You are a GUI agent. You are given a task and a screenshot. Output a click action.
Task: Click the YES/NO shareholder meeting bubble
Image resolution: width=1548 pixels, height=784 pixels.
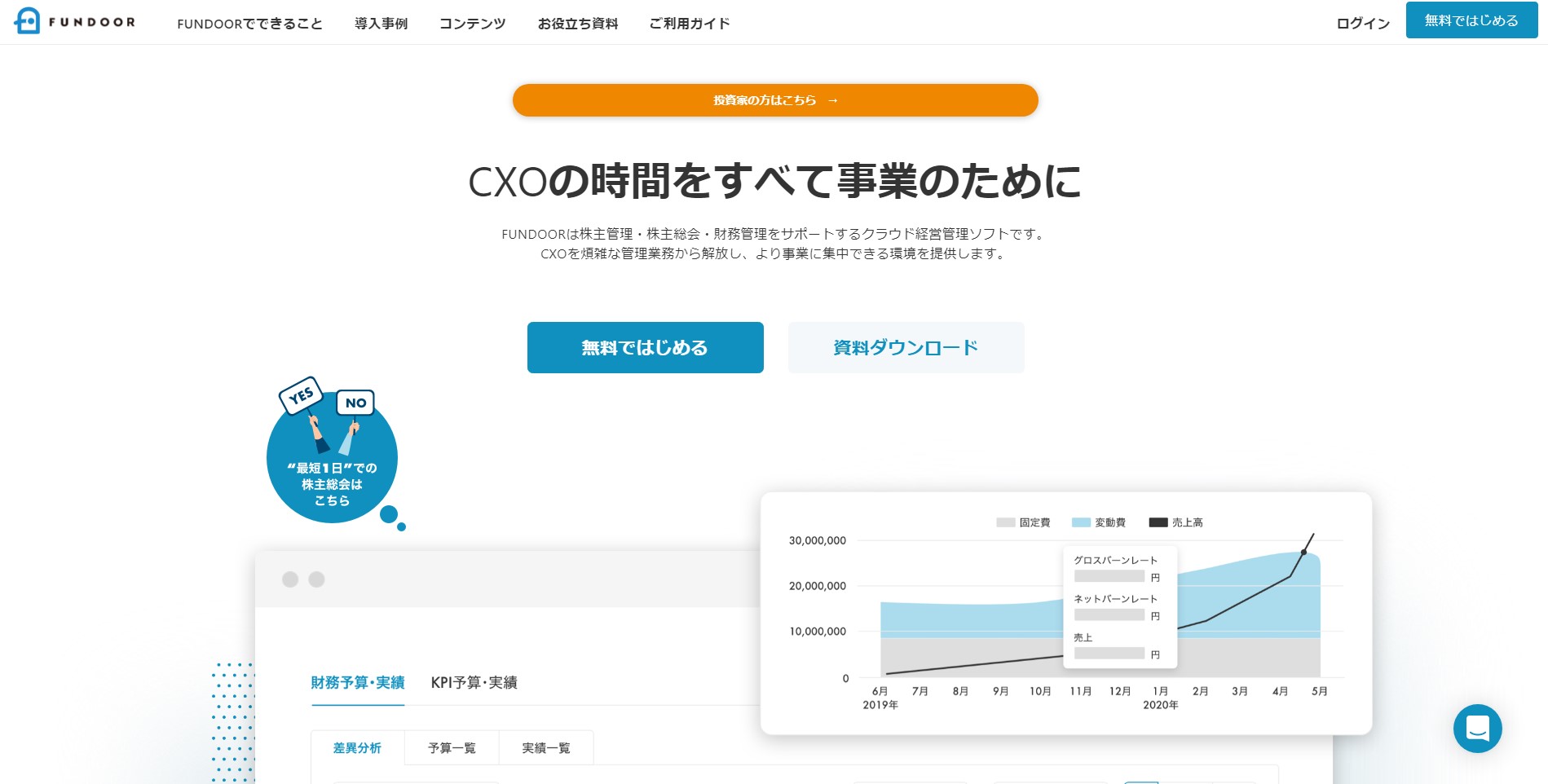tap(332, 456)
